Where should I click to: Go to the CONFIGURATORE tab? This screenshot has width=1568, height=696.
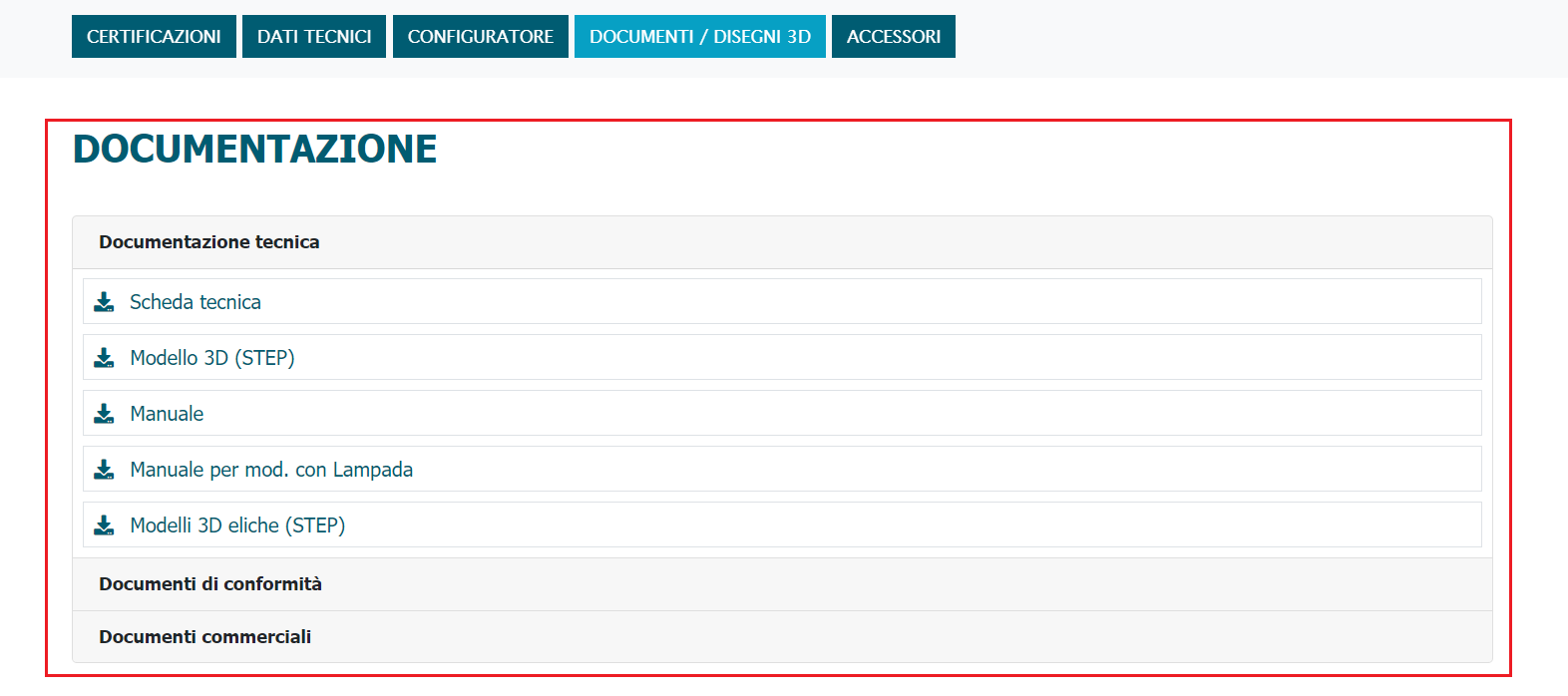481,37
